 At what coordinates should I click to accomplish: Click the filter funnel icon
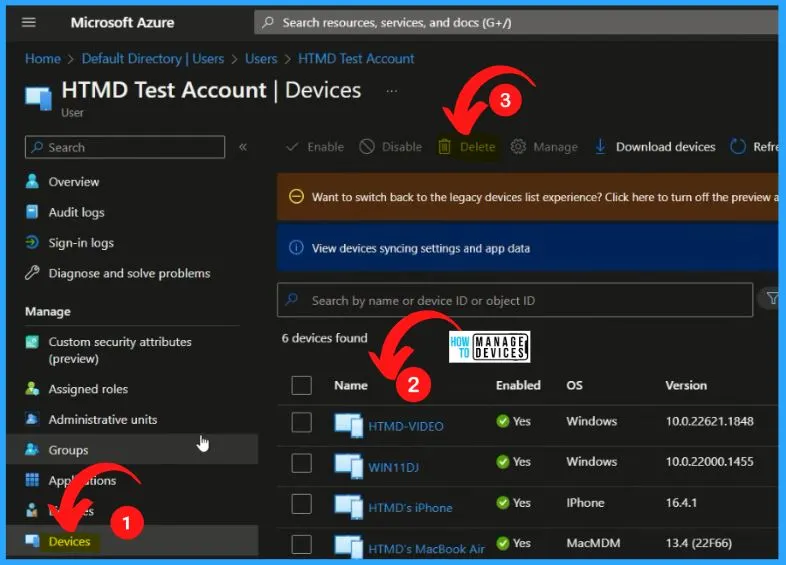pos(772,299)
